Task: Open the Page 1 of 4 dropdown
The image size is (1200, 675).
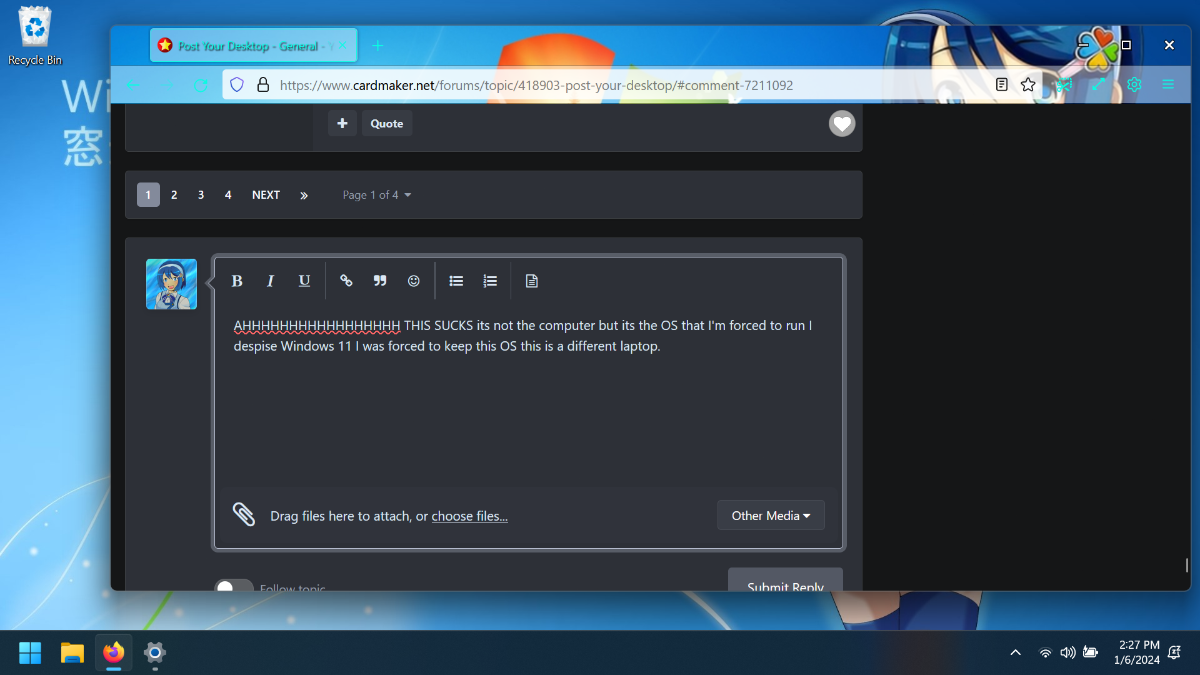Action: [377, 195]
